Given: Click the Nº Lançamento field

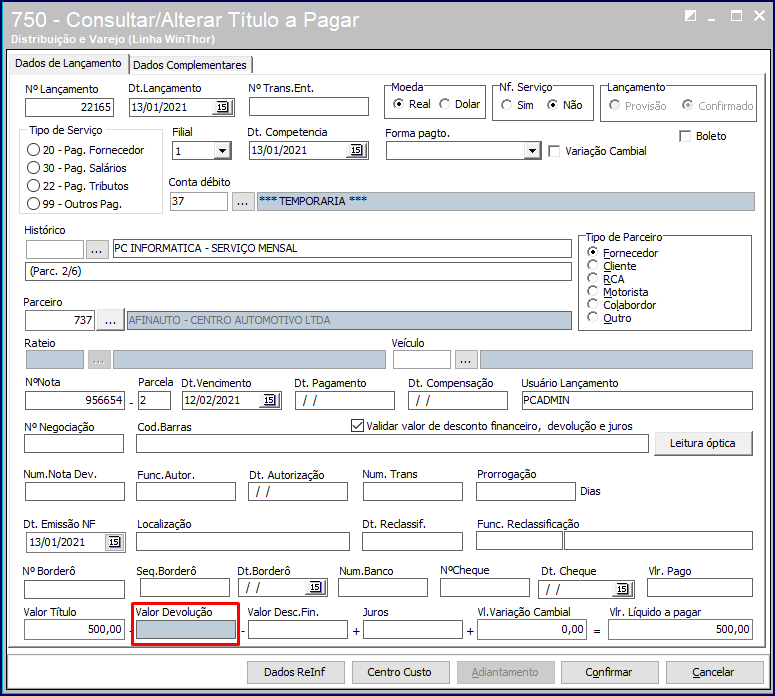Looking at the screenshot, I should pos(69,107).
